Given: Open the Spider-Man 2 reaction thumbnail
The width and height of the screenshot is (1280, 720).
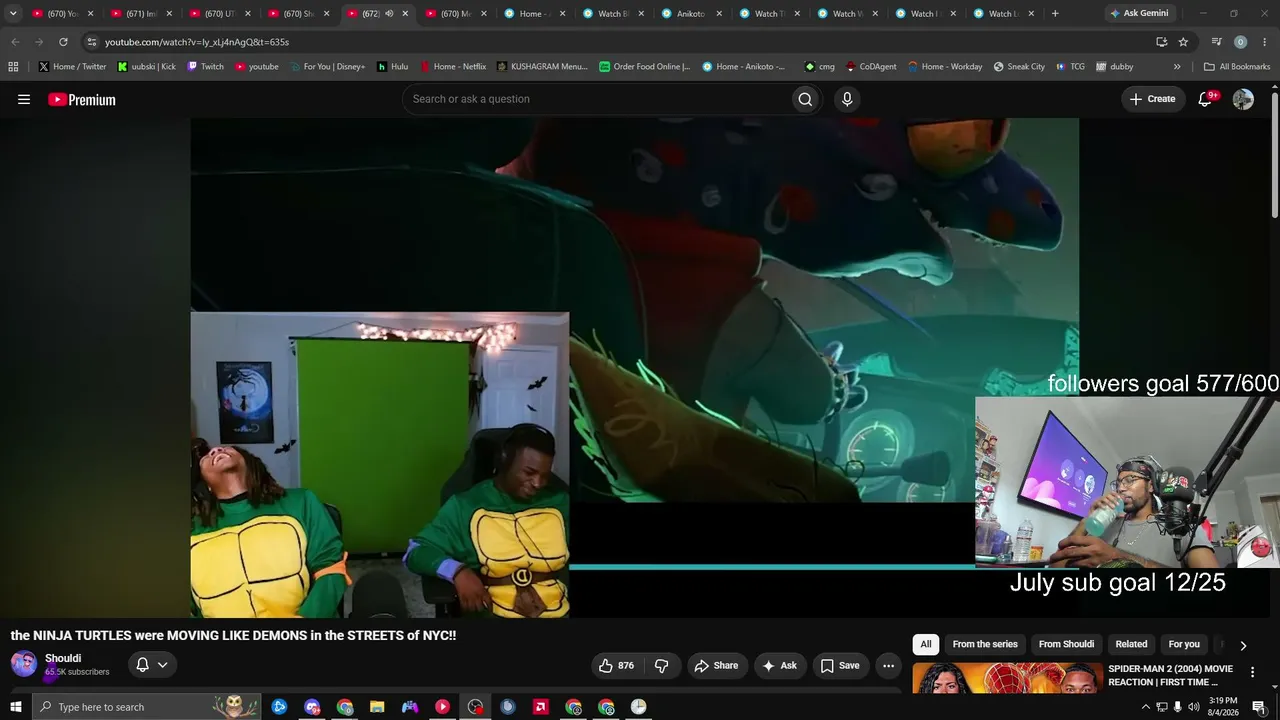Looking at the screenshot, I should (1007, 677).
